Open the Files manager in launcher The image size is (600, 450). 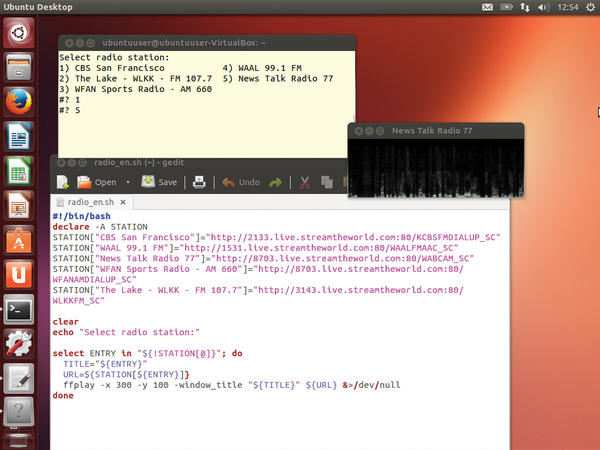pyautogui.click(x=18, y=67)
